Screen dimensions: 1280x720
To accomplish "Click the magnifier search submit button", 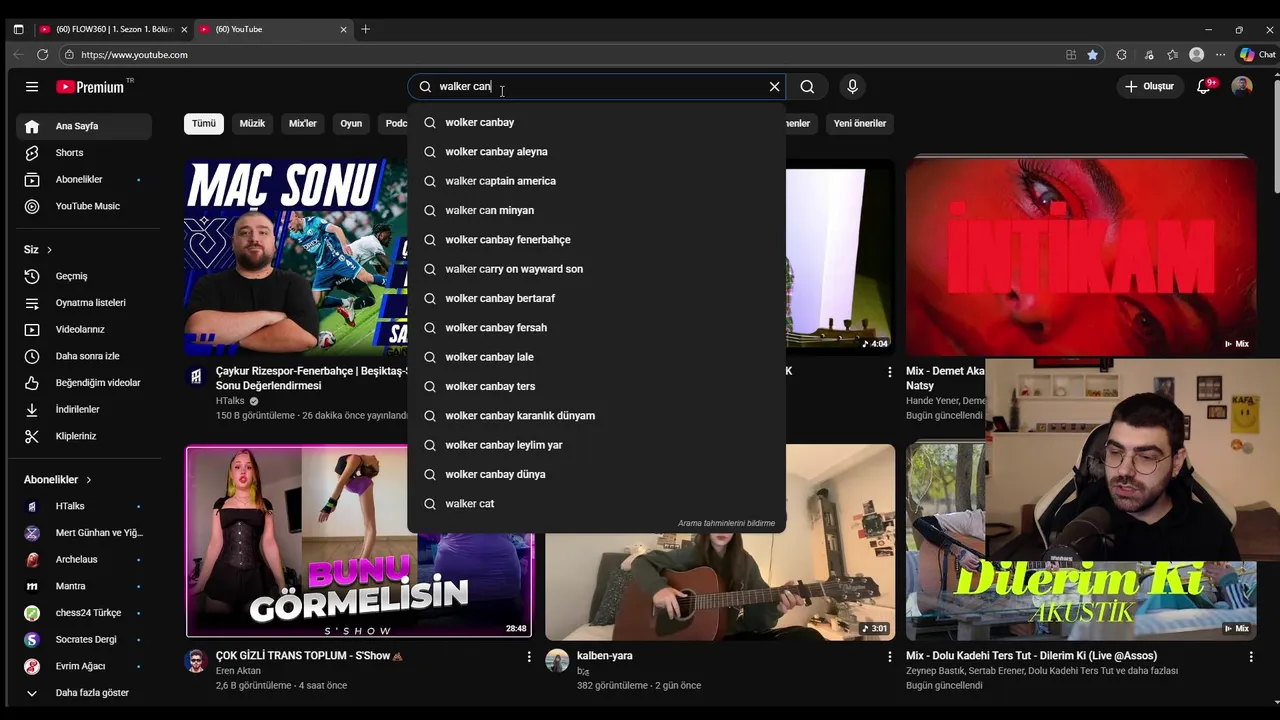I will click(807, 87).
